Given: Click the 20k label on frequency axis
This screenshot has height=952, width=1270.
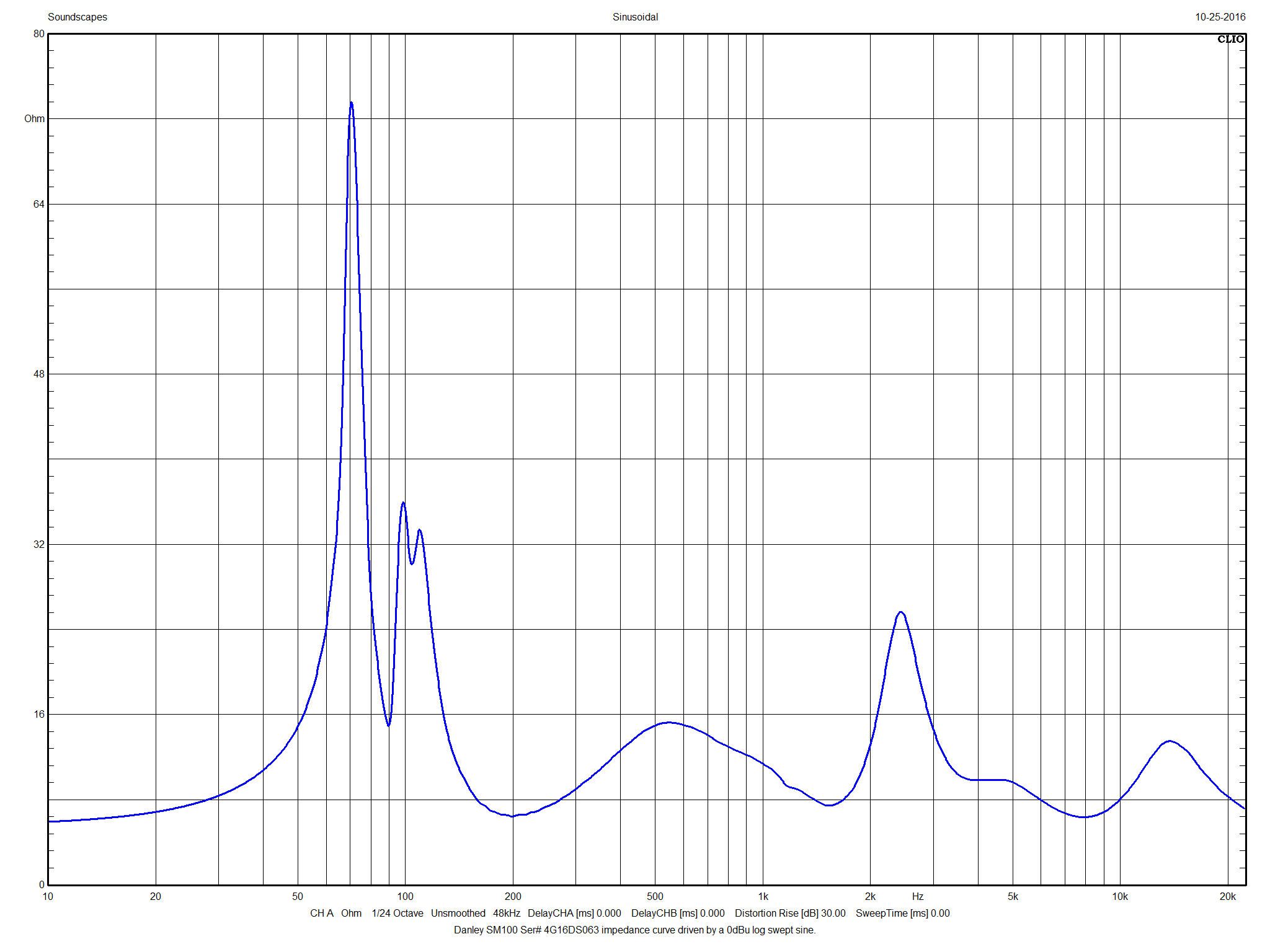Looking at the screenshot, I should (x=1228, y=896).
